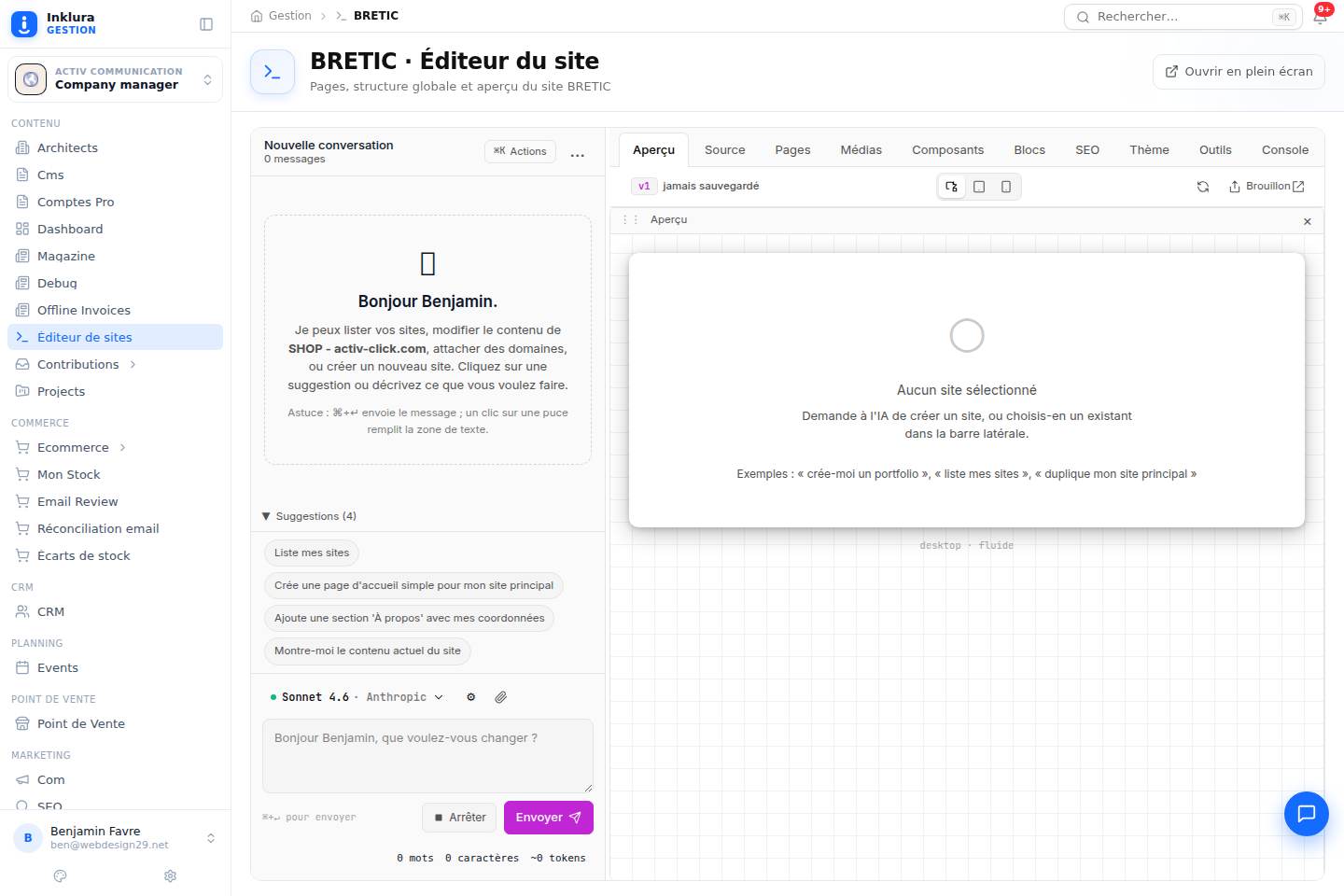Screen dimensions: 1344x896
Task: Open the chat support bubble button
Action: [x=1307, y=813]
